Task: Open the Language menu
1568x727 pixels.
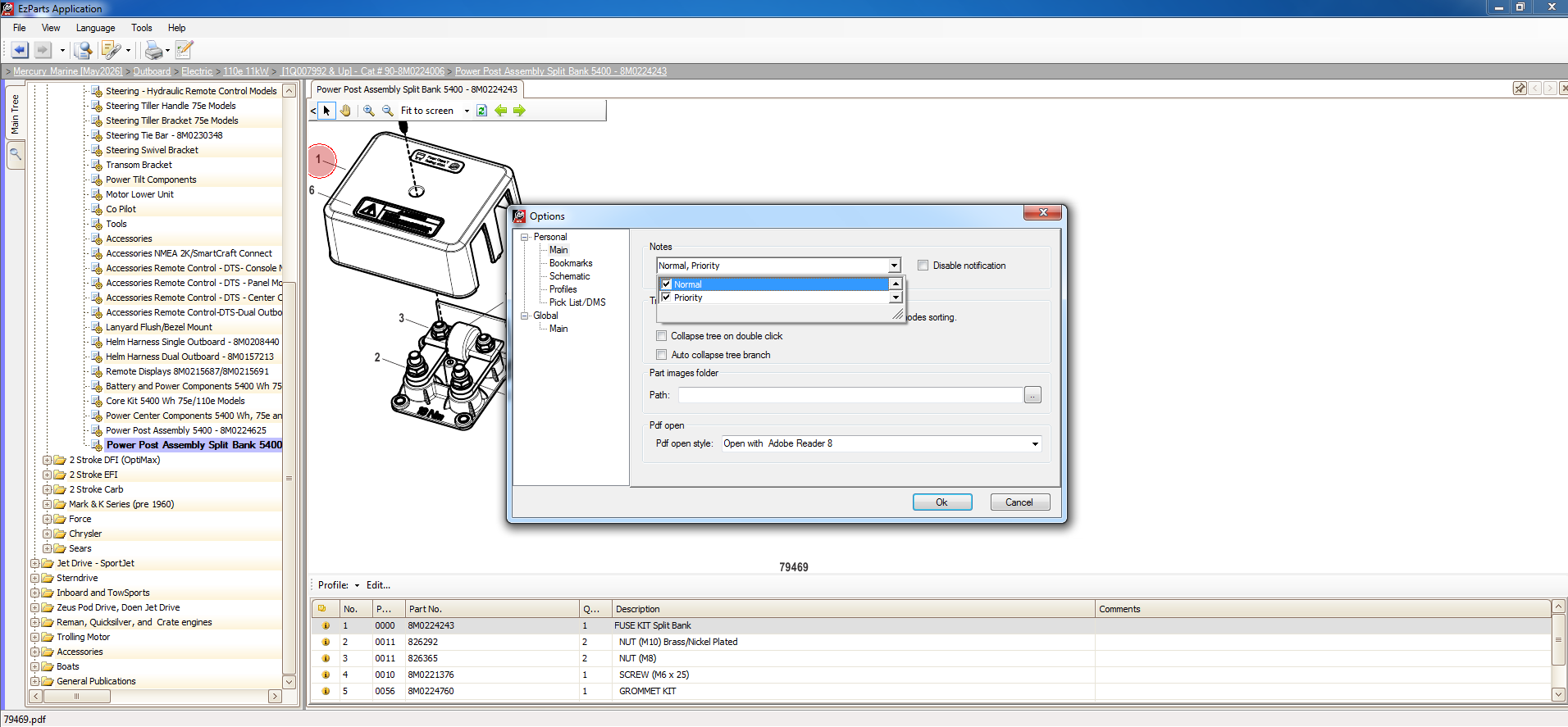Action: [x=95, y=28]
